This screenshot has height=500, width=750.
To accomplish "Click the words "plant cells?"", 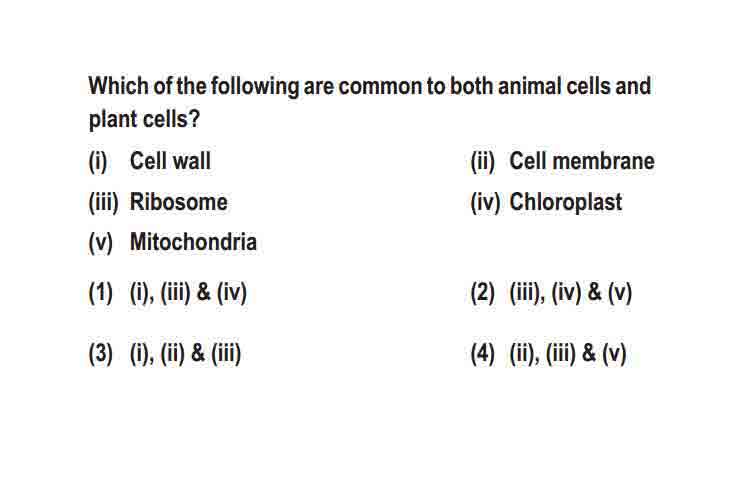I will [144, 119].
